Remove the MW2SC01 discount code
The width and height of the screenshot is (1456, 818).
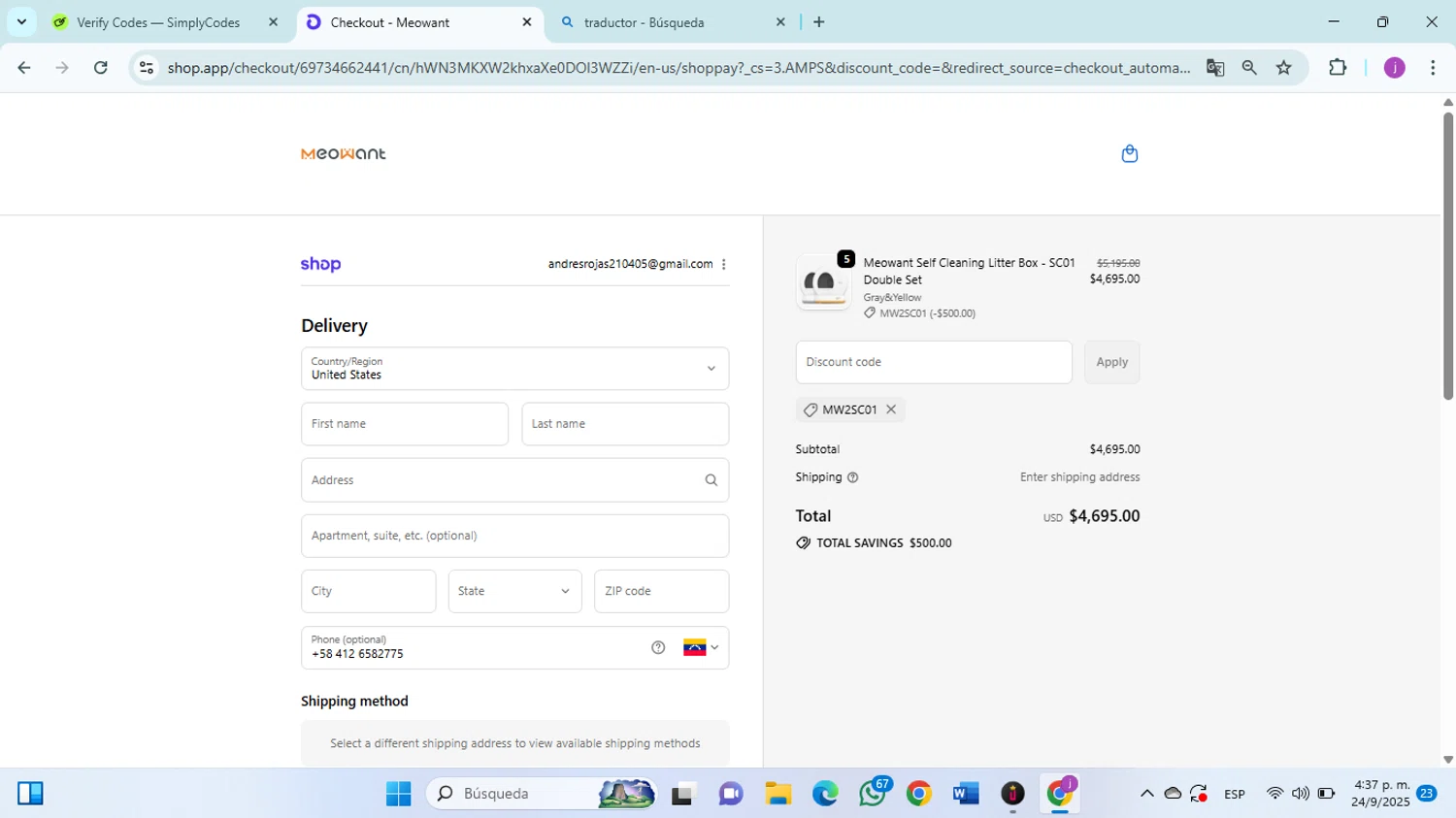[891, 409]
